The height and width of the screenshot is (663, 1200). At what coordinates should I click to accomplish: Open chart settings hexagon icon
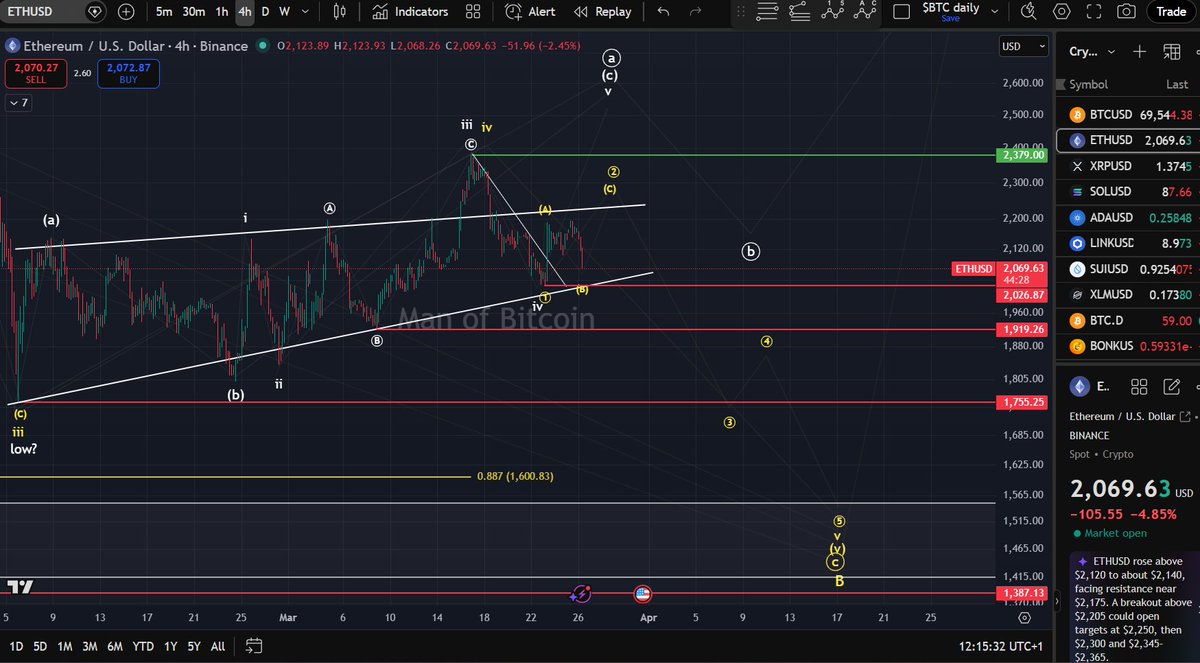[1062, 12]
